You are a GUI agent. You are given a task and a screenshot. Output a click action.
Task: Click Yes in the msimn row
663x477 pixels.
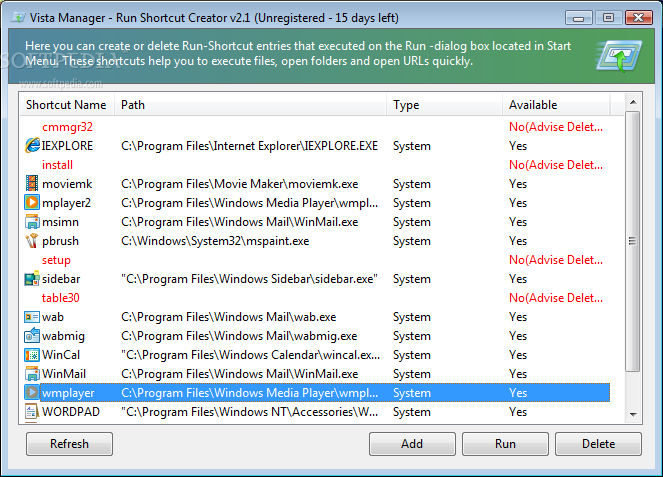pyautogui.click(x=518, y=222)
